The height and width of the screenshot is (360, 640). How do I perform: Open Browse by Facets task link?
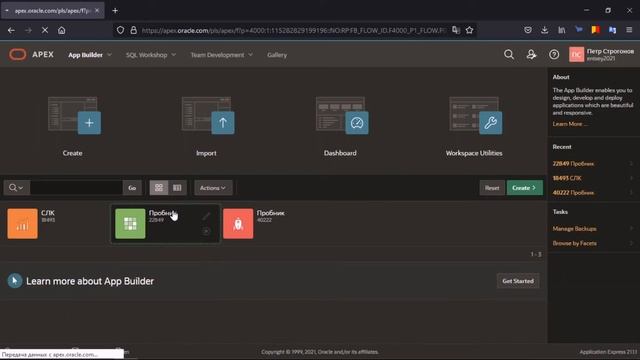pyautogui.click(x=574, y=243)
